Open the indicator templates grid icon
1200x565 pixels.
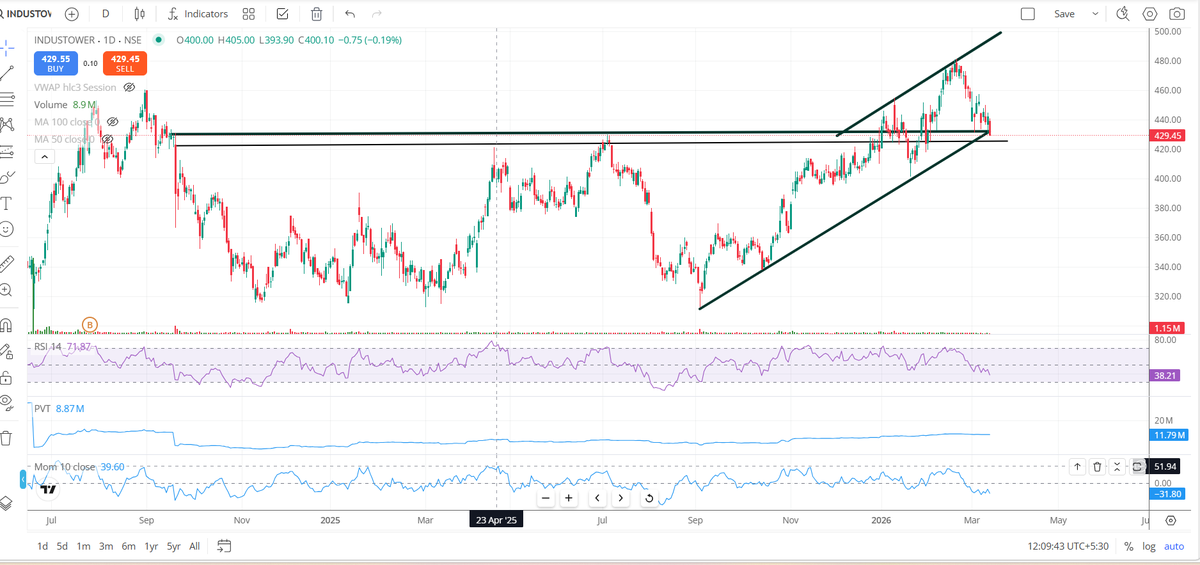(x=249, y=14)
